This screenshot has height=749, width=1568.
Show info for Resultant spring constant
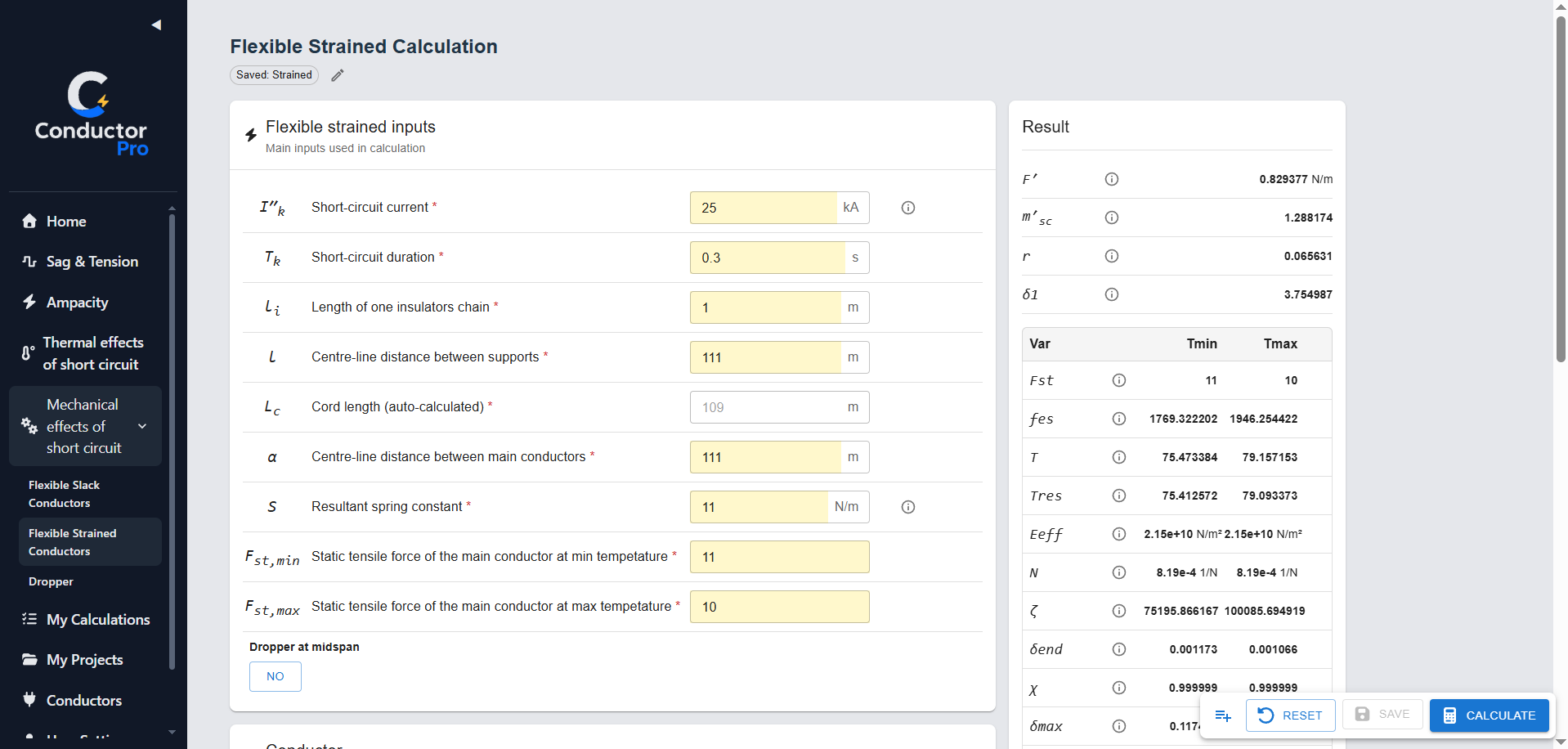pyautogui.click(x=907, y=507)
